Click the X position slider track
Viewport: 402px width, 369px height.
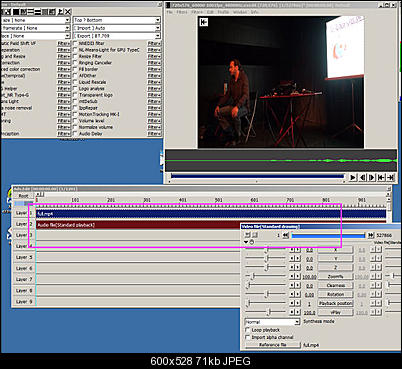[x=266, y=250]
